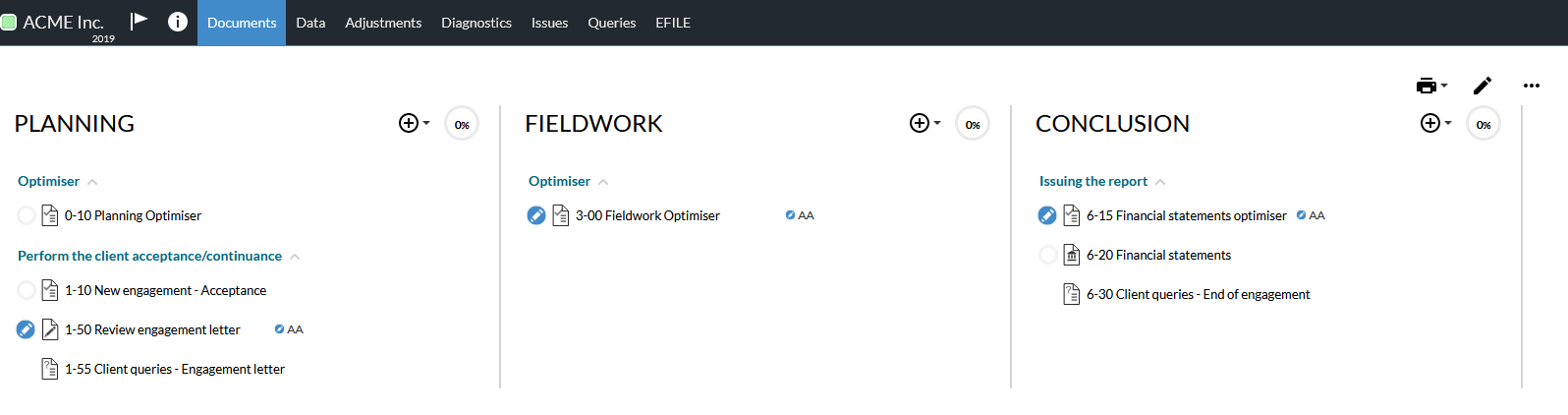This screenshot has width=1568, height=415.
Task: Switch to the Adjustments tab
Action: coord(383,23)
